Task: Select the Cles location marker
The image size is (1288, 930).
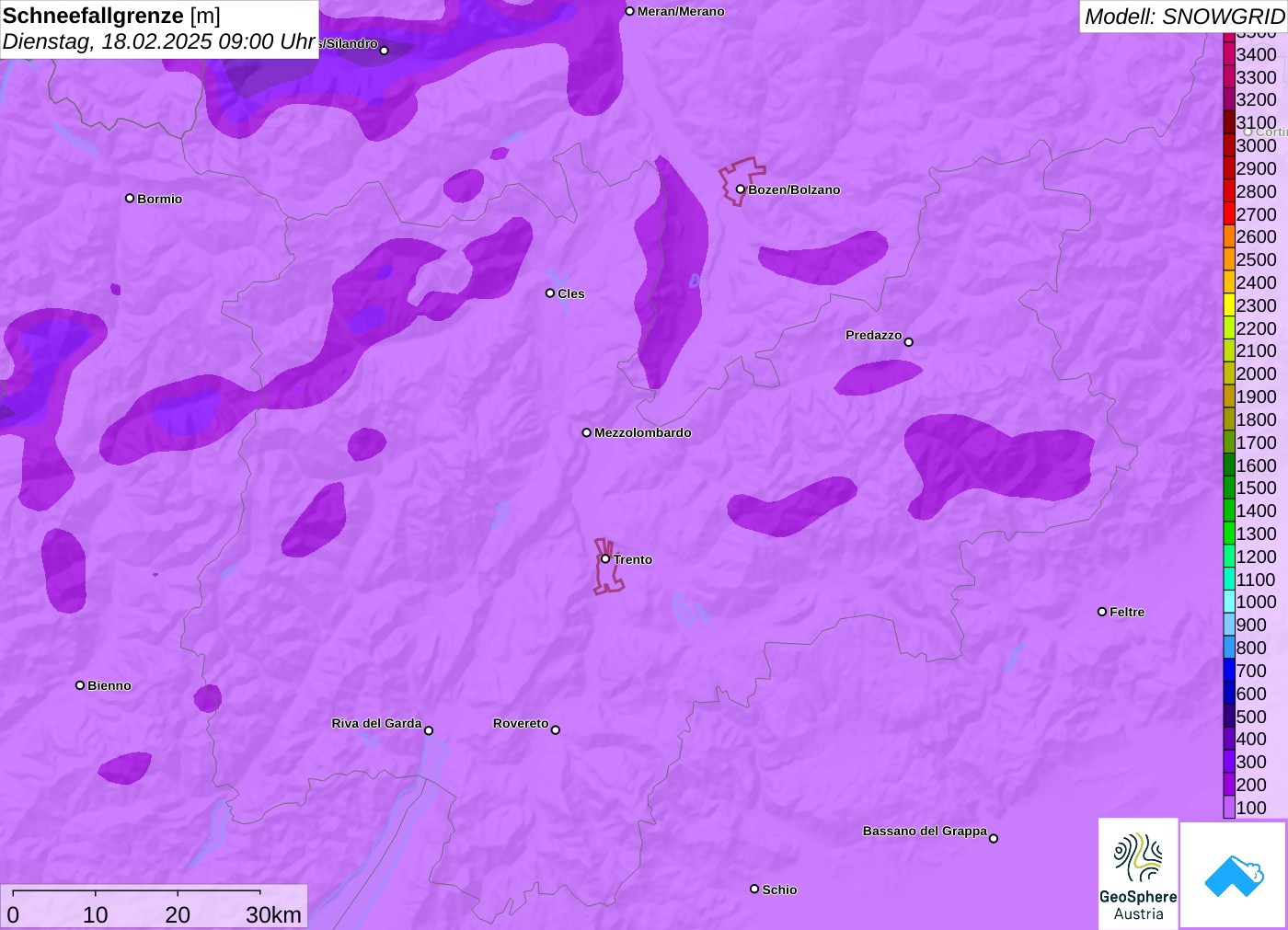Action: point(550,293)
